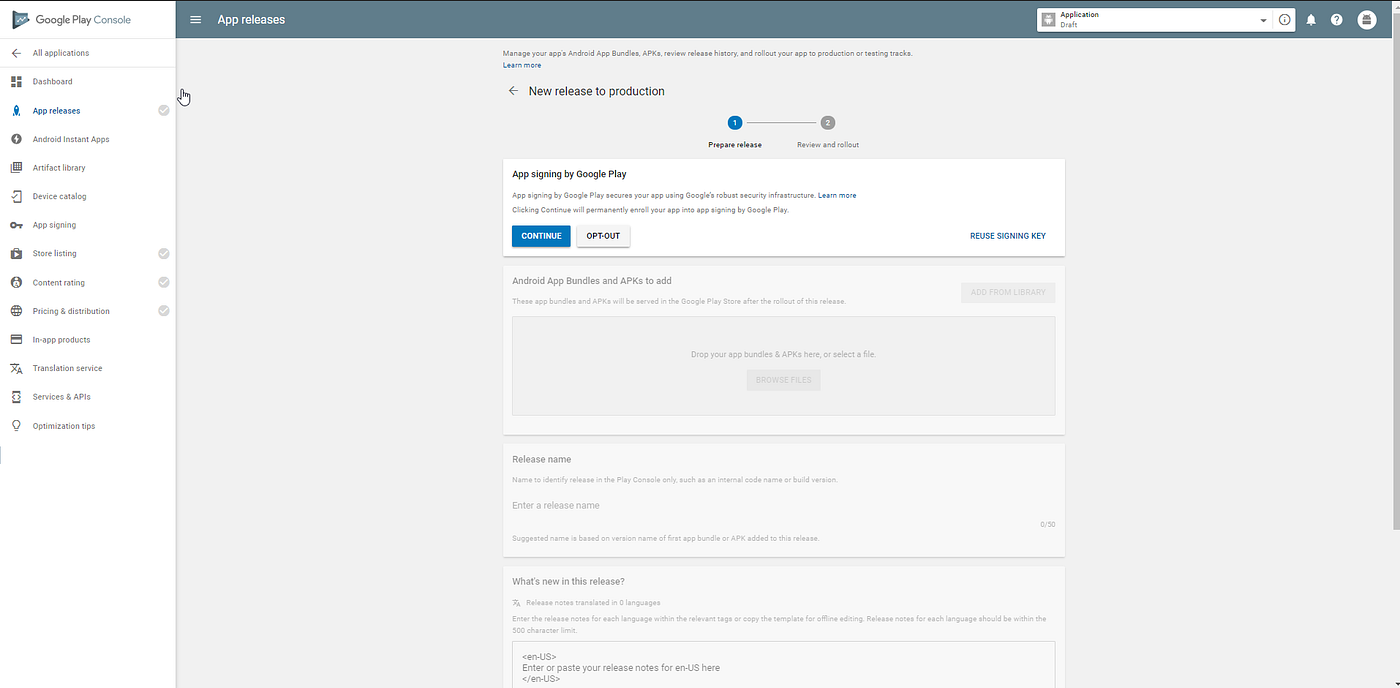The image size is (1400, 688).
Task: Open notifications bell icon
Action: (x=1311, y=20)
